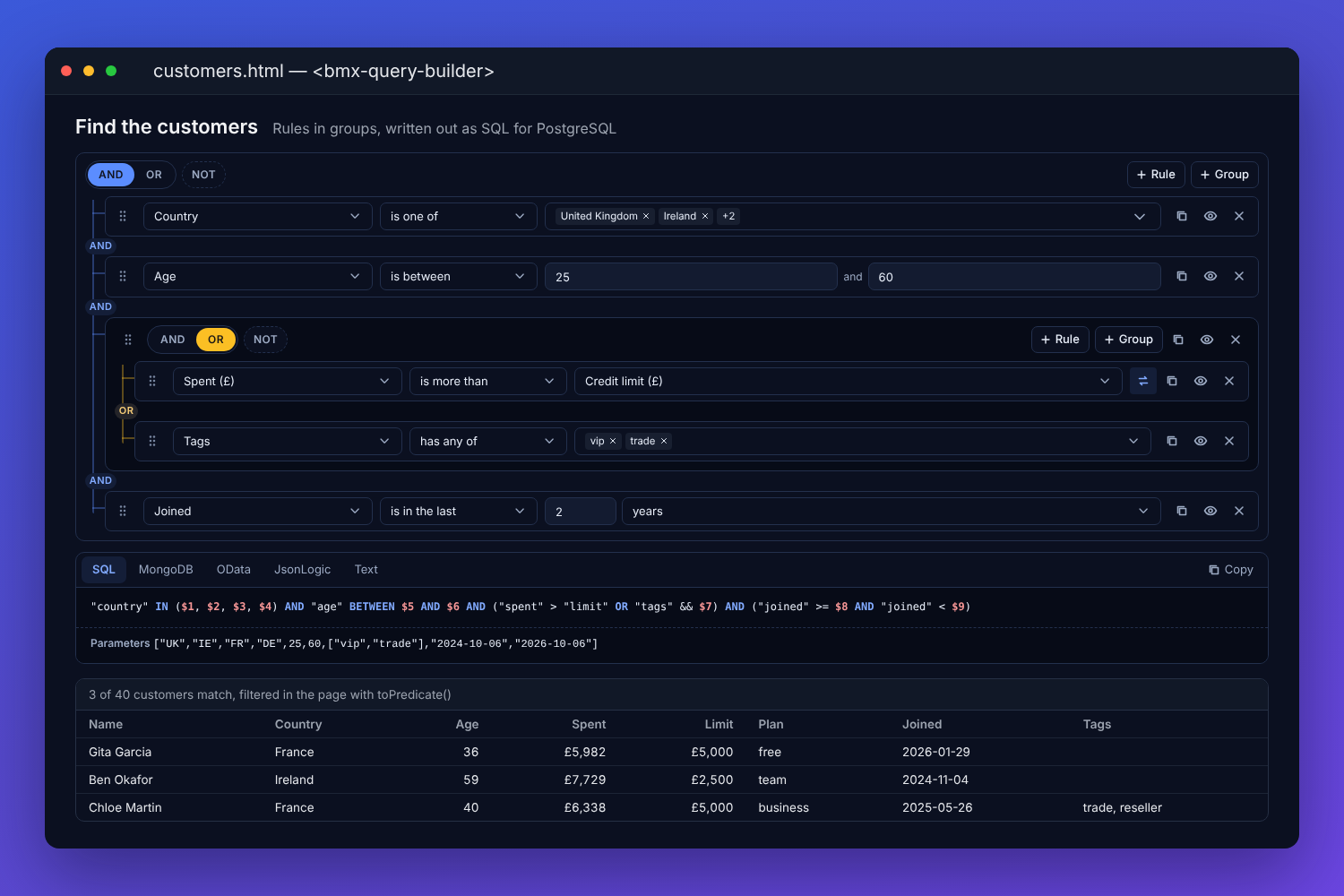
Task: Duplicate the Age rule
Action: point(1182,276)
